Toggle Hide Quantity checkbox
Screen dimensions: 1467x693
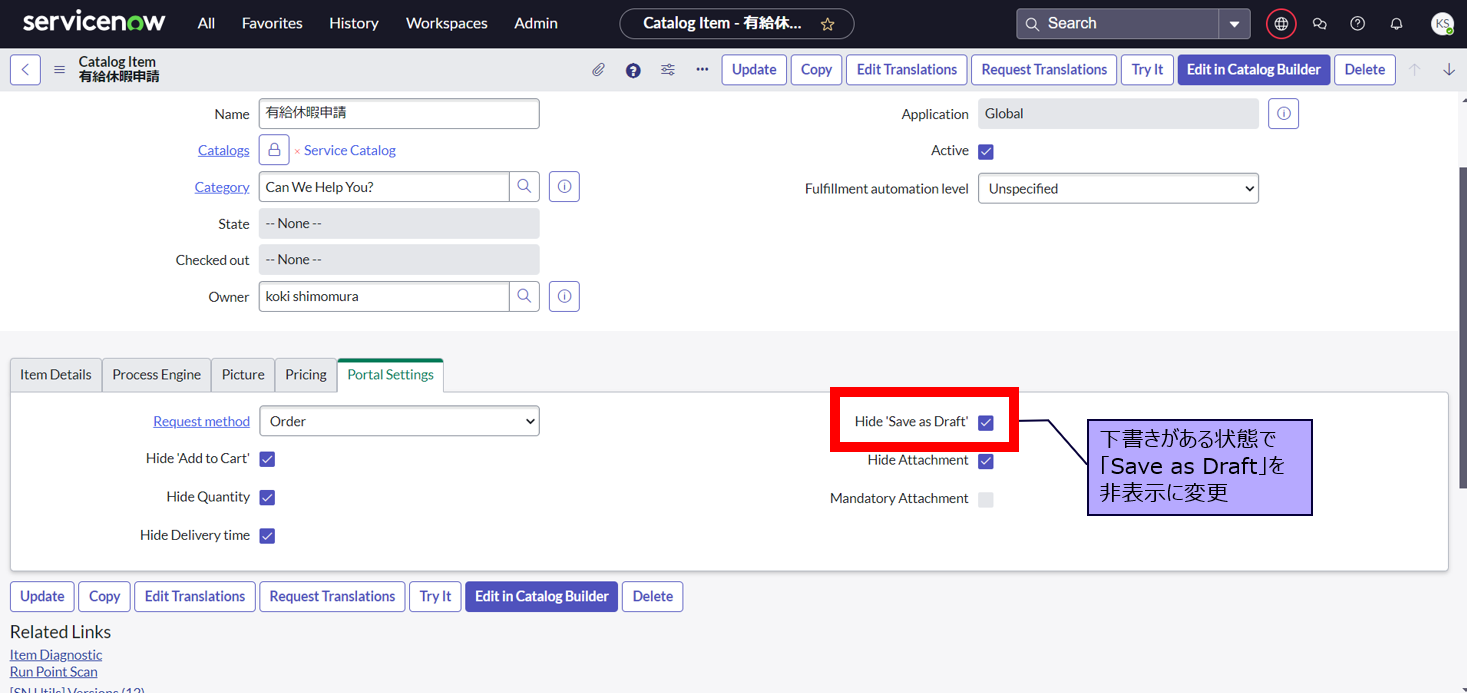[267, 497]
